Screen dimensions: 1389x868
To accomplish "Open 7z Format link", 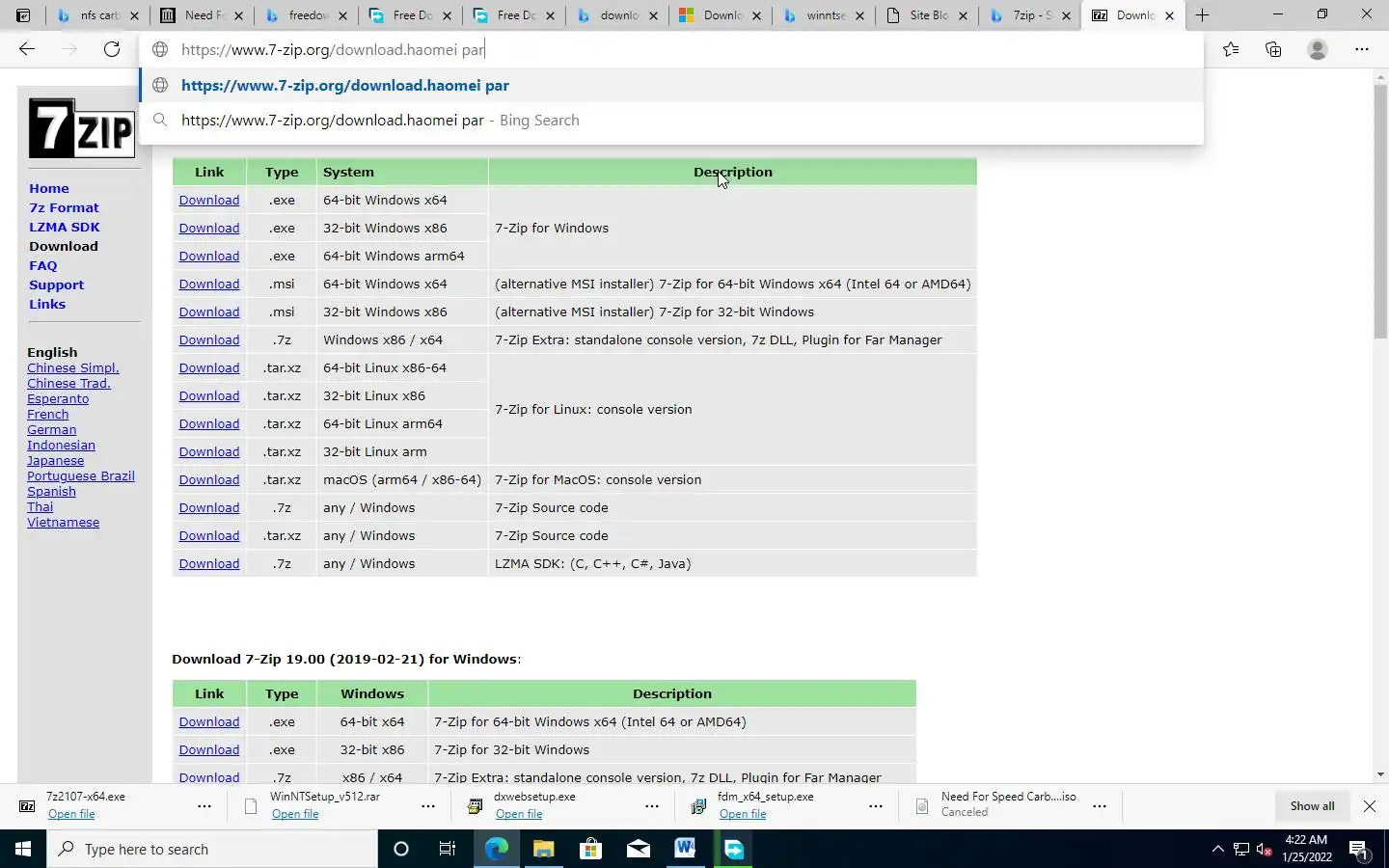I will (64, 207).
